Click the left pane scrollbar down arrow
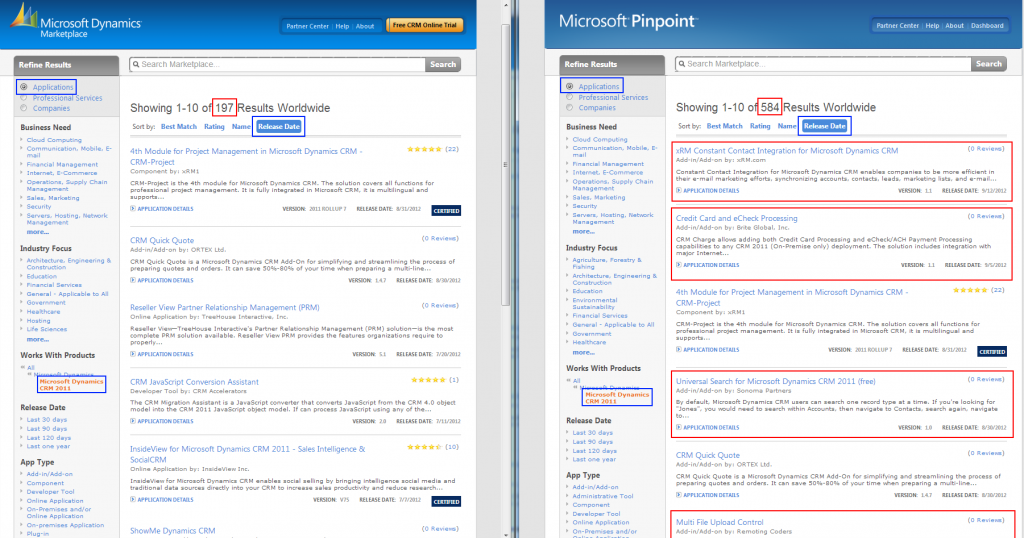This screenshot has width=1024, height=538. (505, 534)
